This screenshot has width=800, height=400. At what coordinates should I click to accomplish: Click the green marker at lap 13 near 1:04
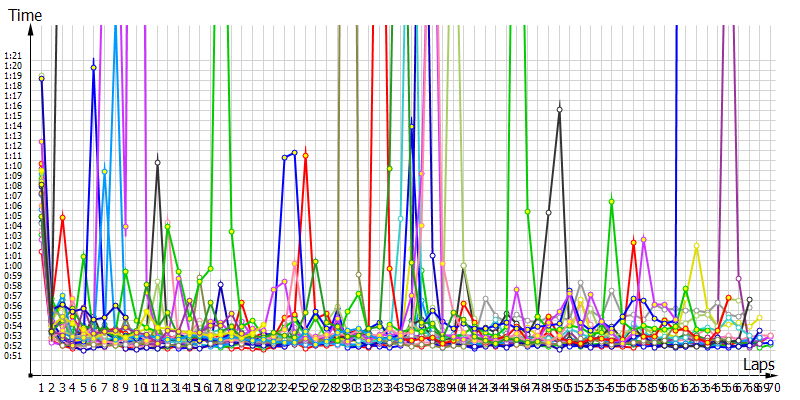[x=168, y=227]
